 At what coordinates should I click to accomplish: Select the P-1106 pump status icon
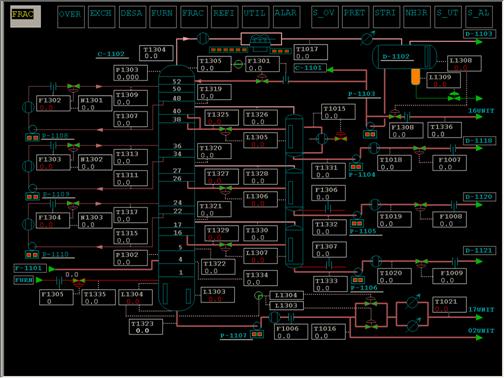coord(358,280)
